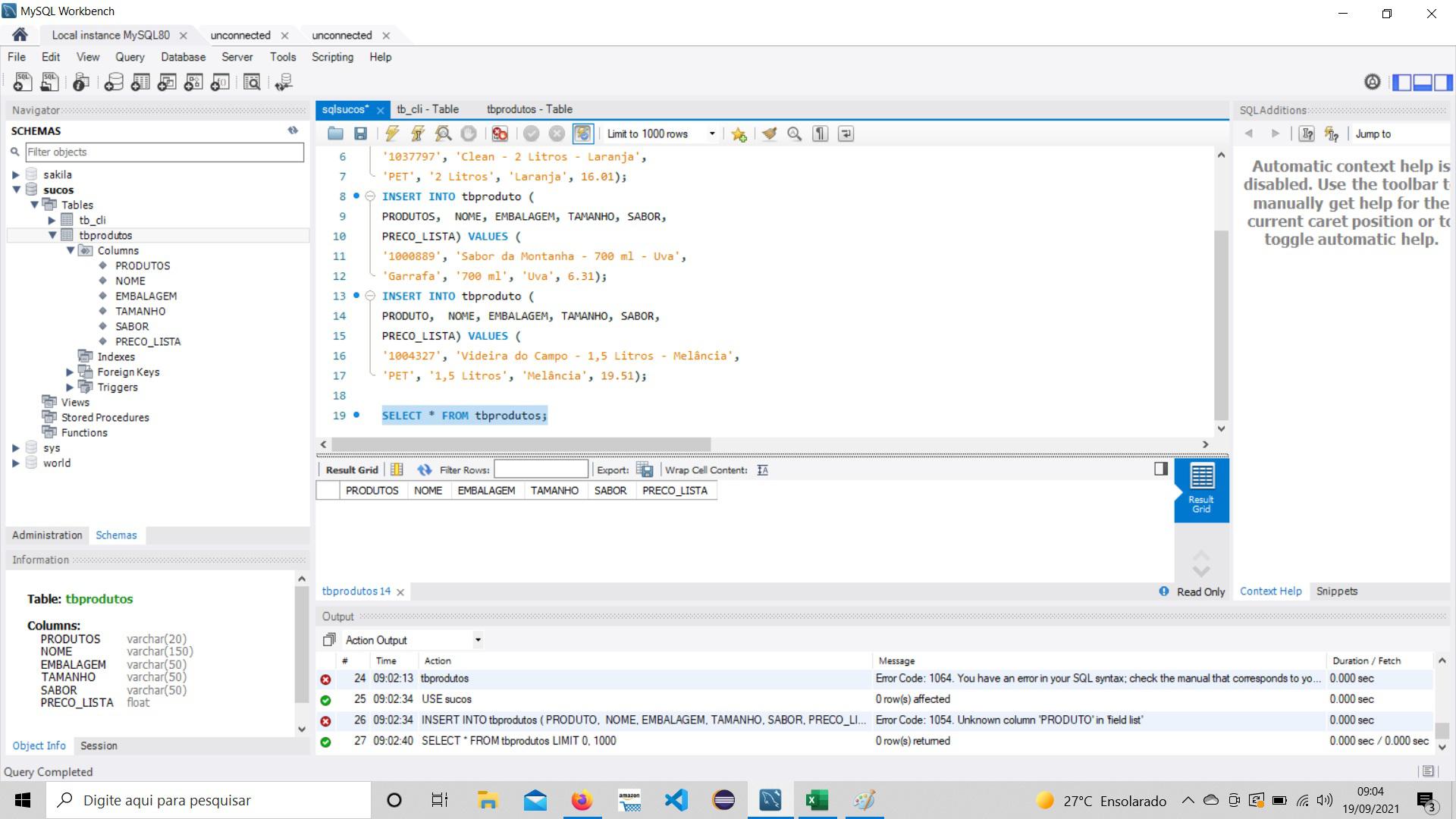Click the Jump to button

[x=1373, y=134]
